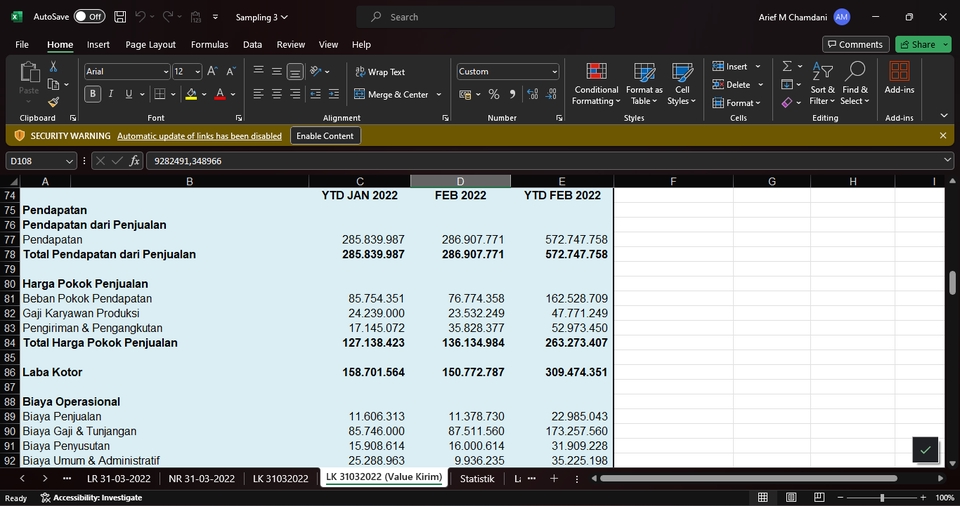Image resolution: width=960 pixels, height=506 pixels.
Task: Click the Redo arrow icon
Action: pos(168,17)
